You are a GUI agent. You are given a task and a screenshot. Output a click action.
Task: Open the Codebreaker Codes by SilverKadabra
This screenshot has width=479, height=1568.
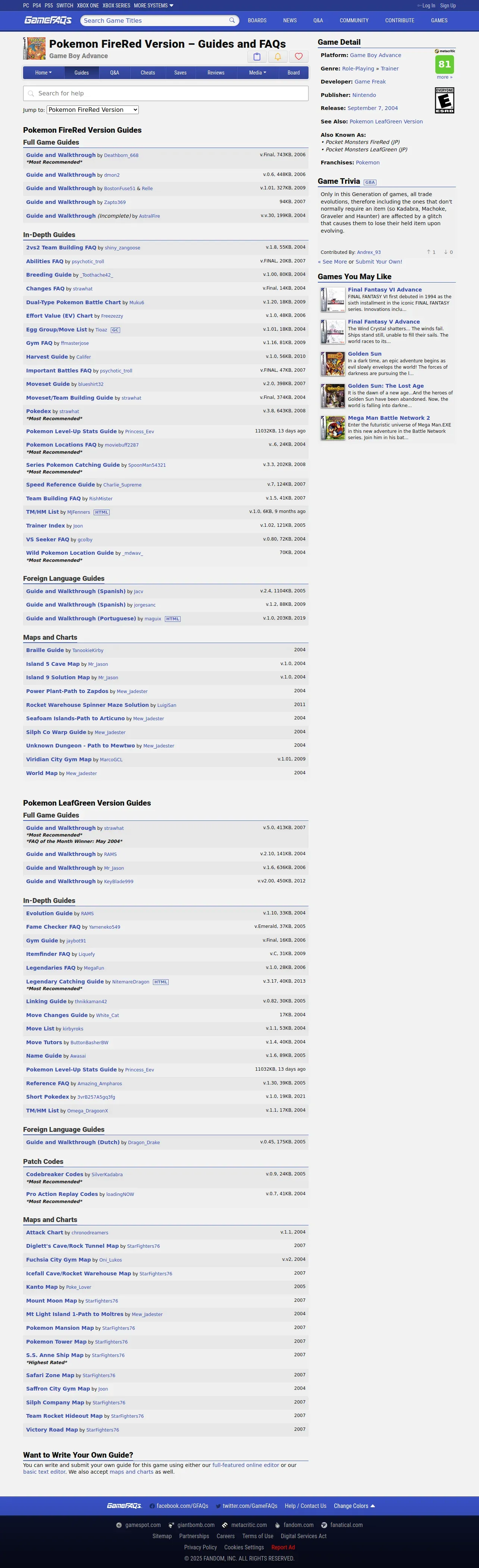pyautogui.click(x=55, y=1175)
